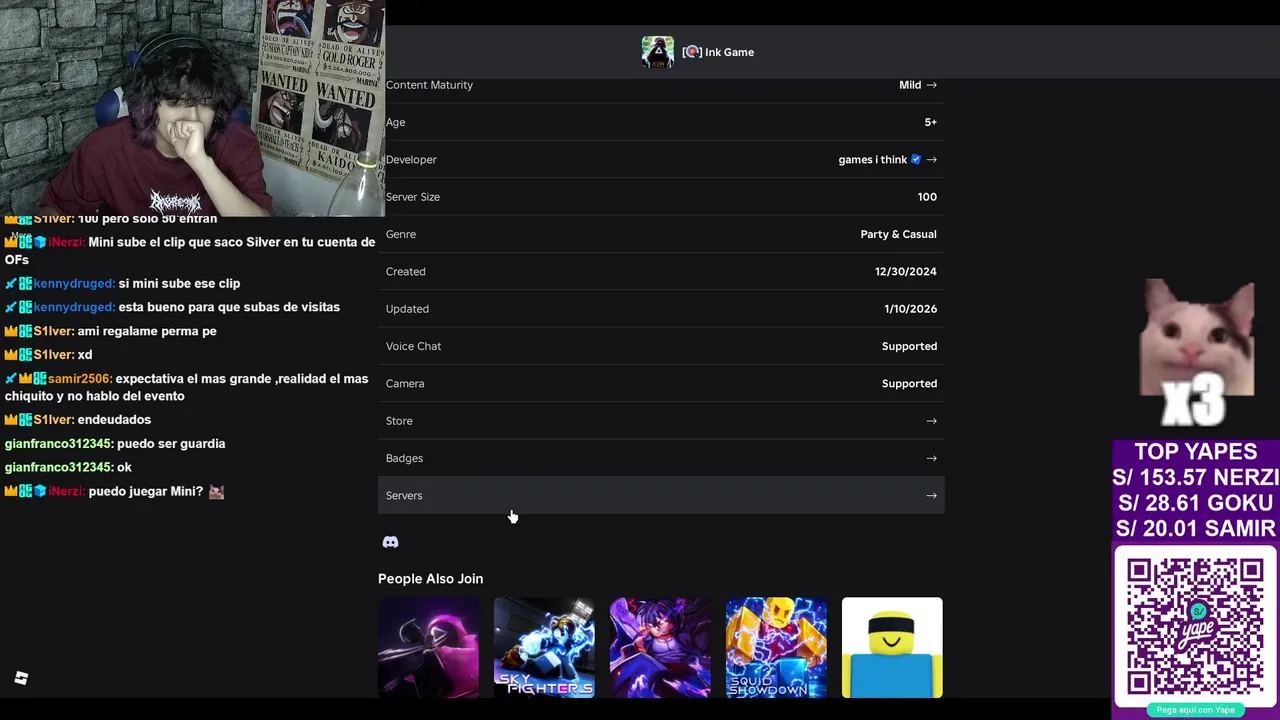The image size is (1280, 720).
Task: Click S1lver message endeudados
Action: click(114, 419)
